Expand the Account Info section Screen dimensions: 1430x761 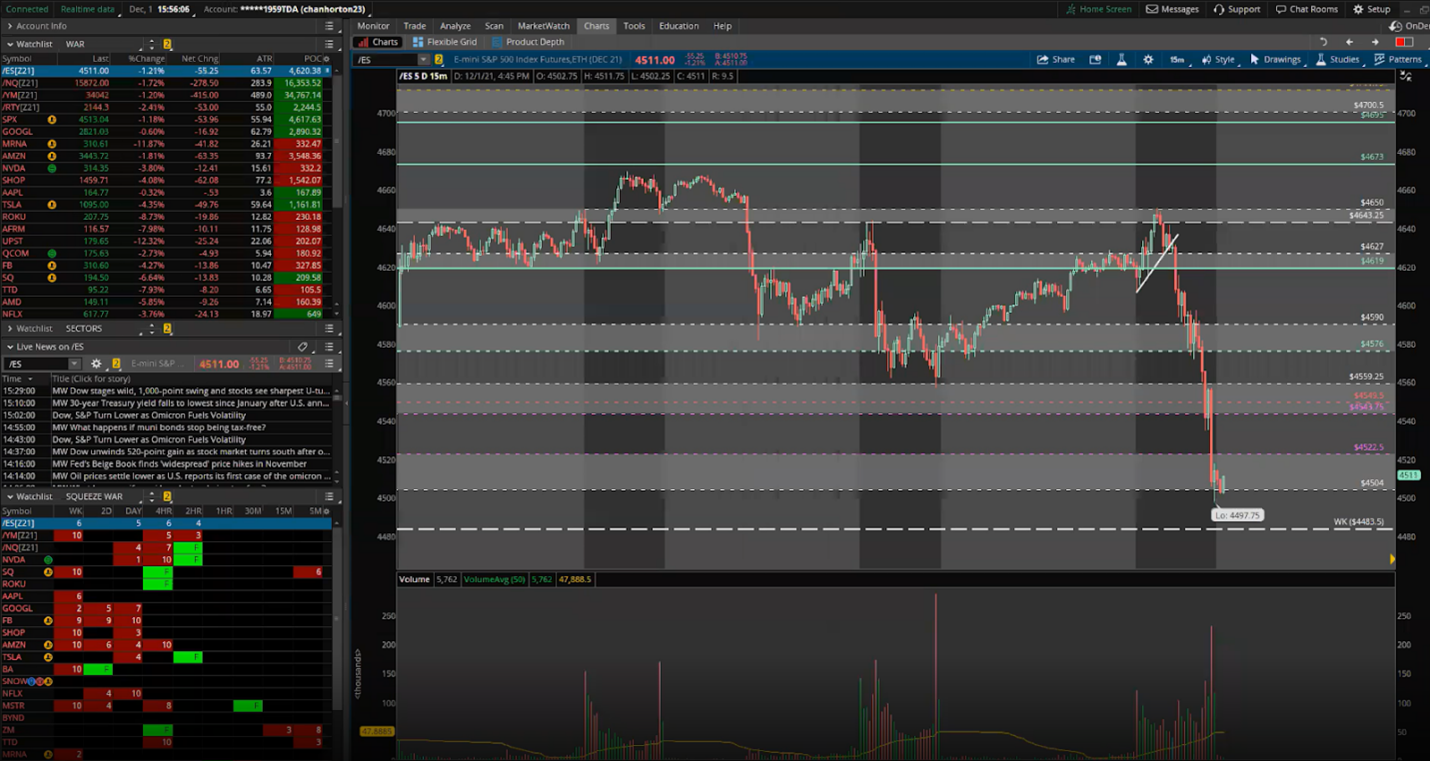9,26
